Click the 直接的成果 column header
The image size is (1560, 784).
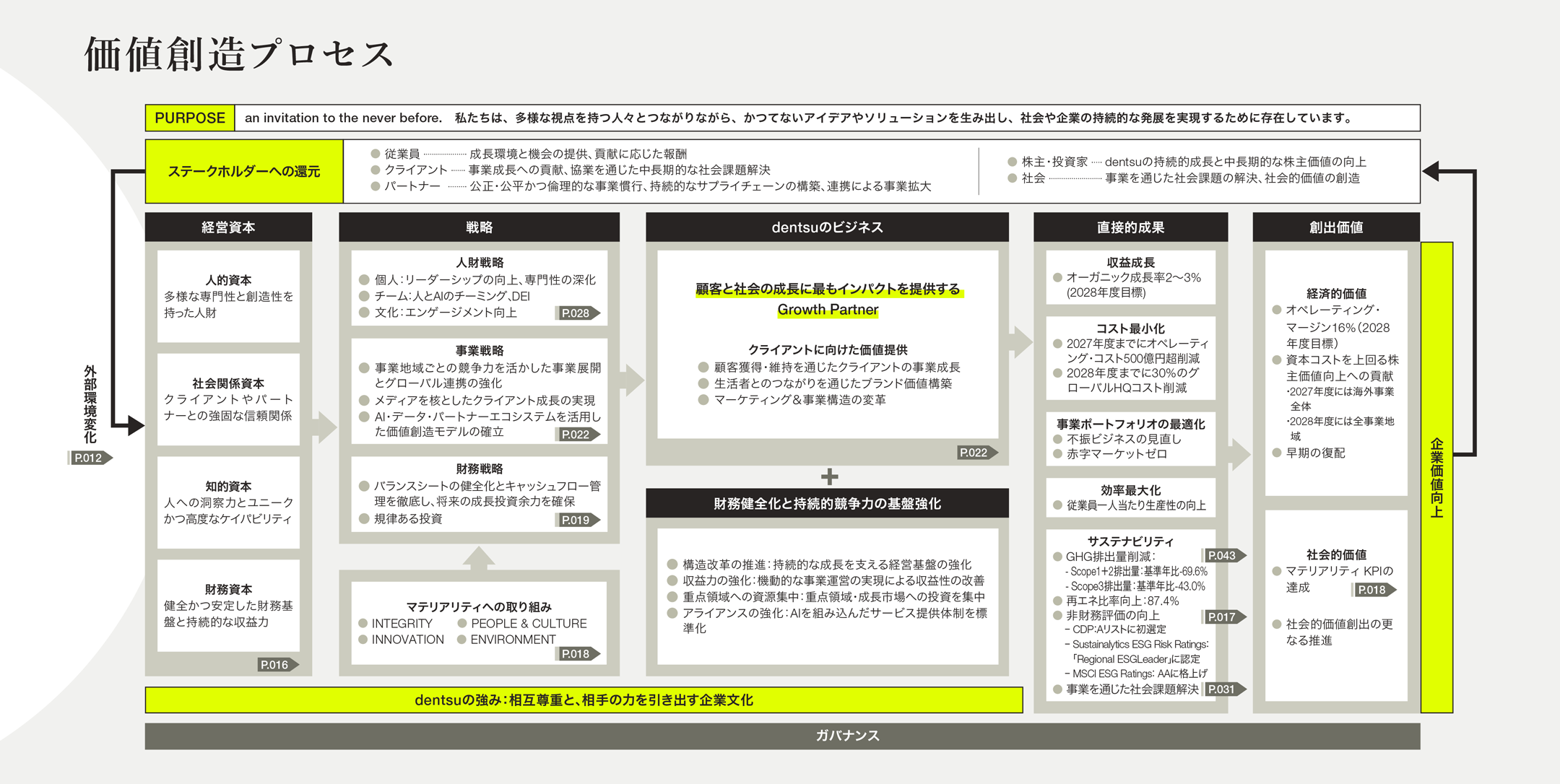tap(1130, 227)
